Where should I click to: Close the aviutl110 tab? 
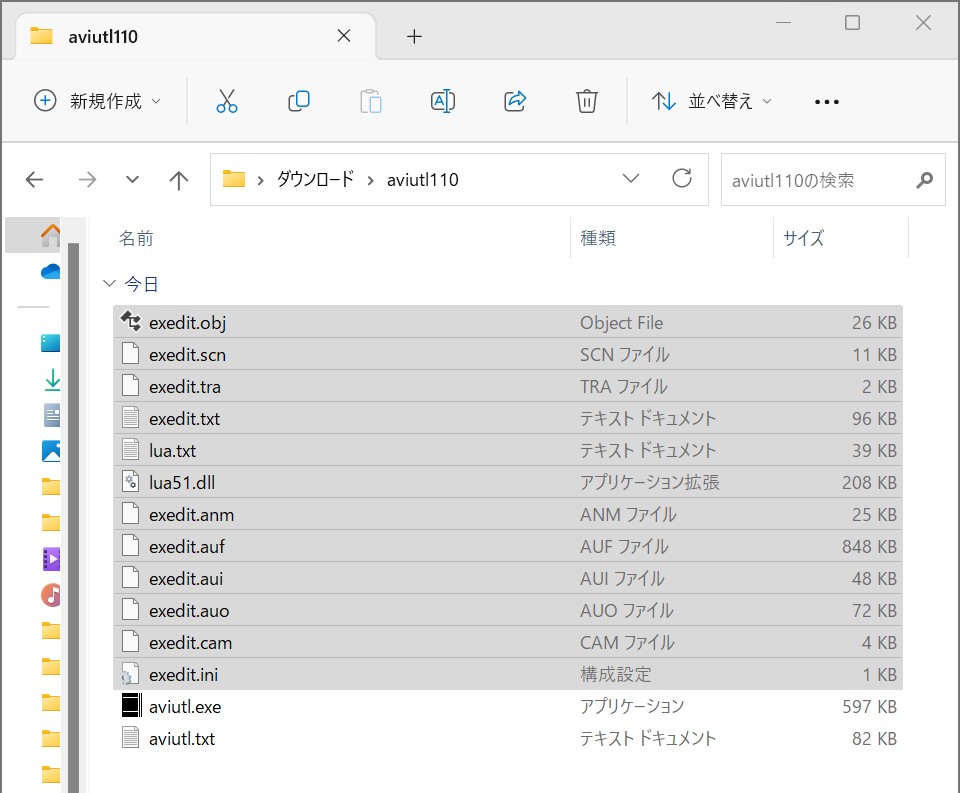click(344, 36)
